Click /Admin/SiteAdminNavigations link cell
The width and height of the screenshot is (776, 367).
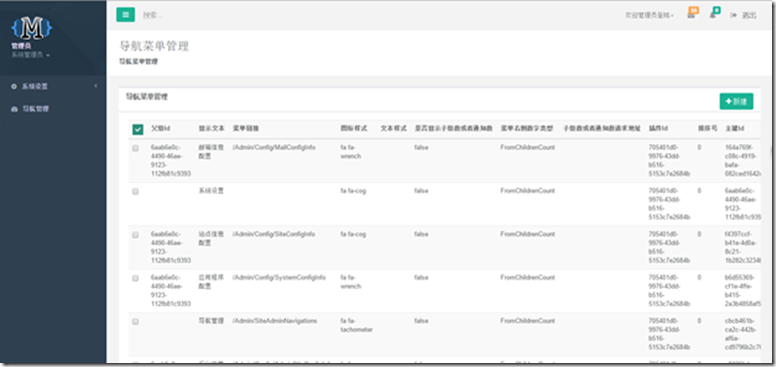click(x=274, y=321)
